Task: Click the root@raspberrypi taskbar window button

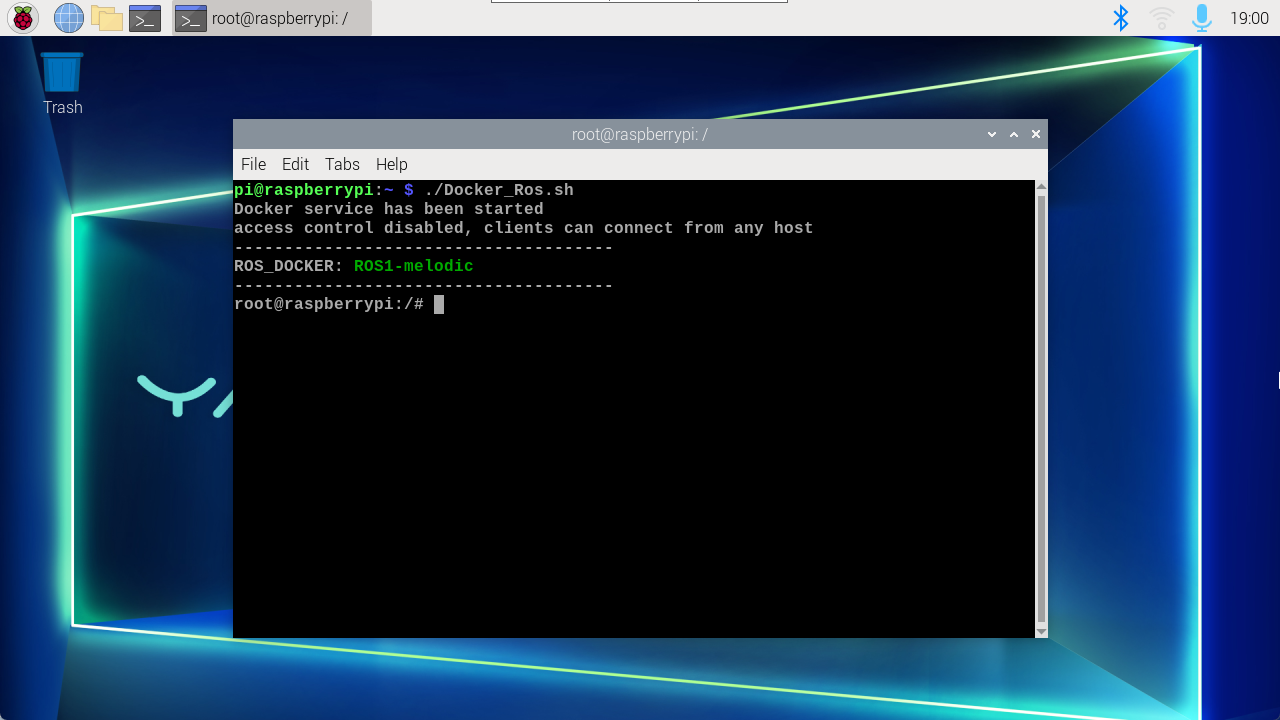Action: [272, 18]
